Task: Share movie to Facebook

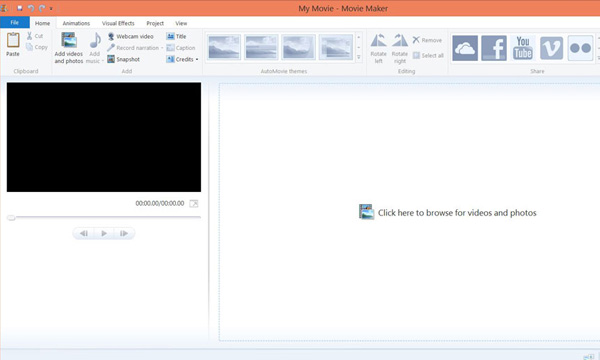Action: point(494,48)
